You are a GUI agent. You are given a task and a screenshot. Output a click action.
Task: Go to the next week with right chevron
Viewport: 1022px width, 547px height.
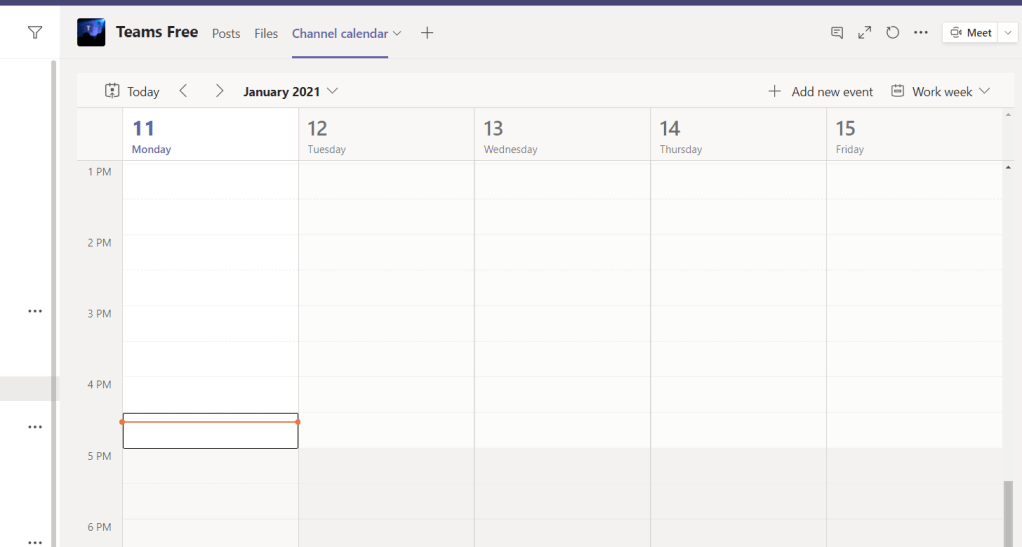click(219, 91)
